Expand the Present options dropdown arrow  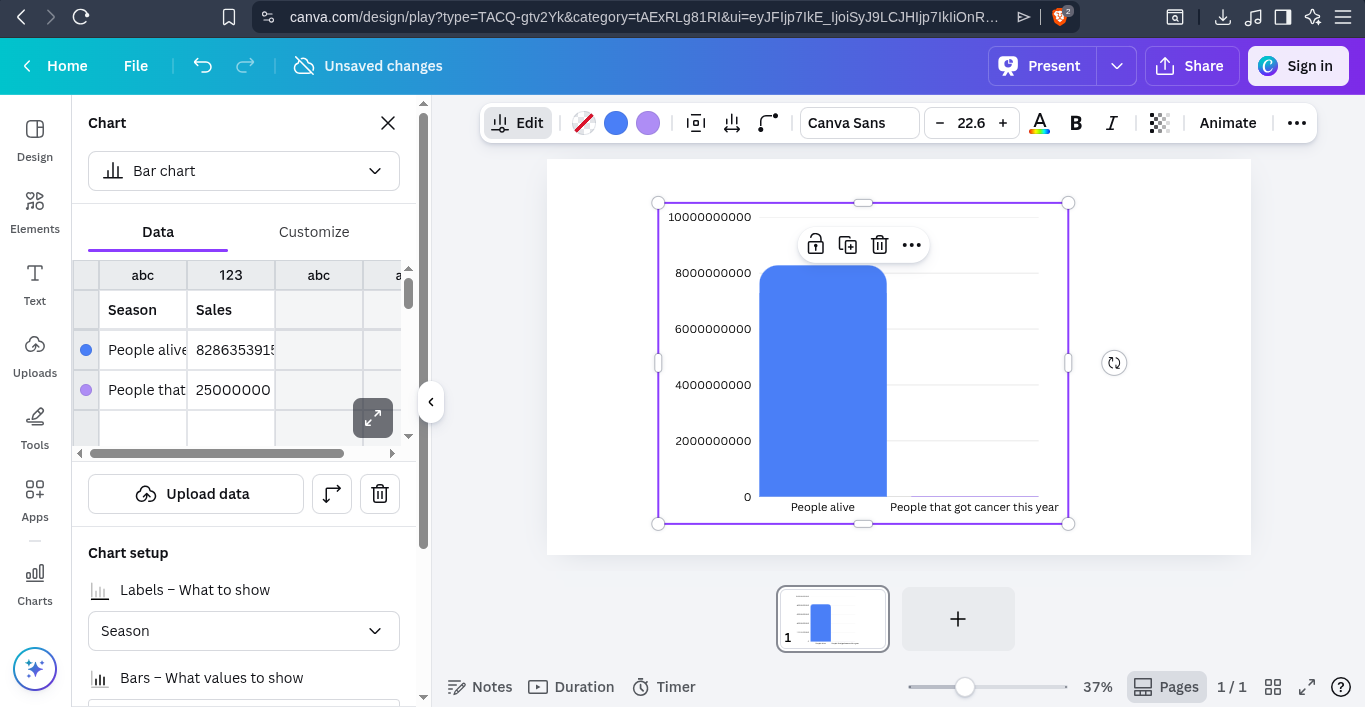1117,66
